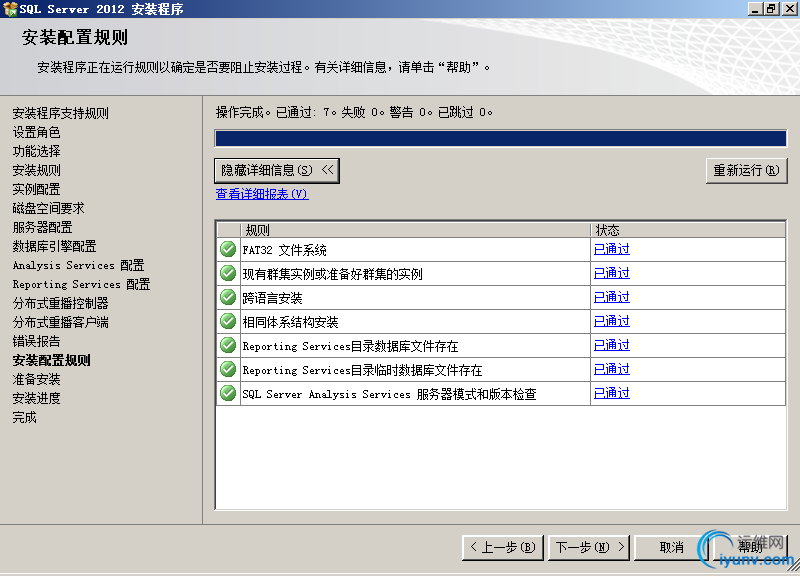The width and height of the screenshot is (800, 576).
Task: Select 安装进度 step in sidebar
Action: pyautogui.click(x=36, y=398)
